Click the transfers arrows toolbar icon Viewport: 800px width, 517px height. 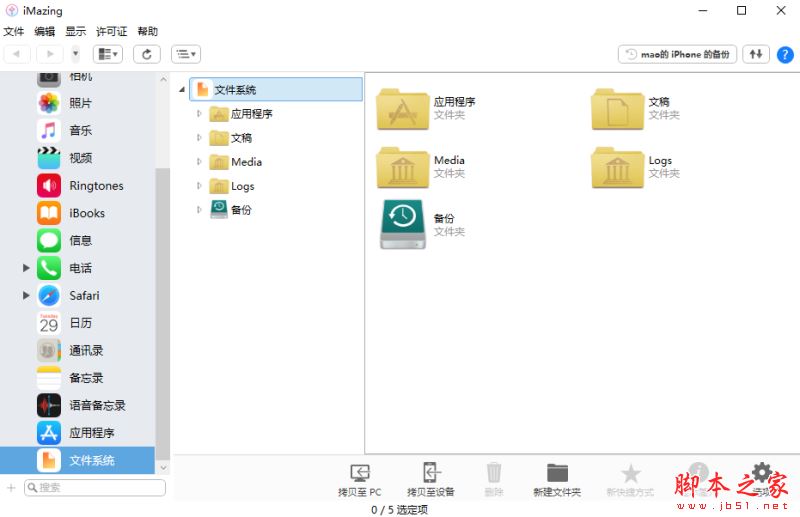756,54
